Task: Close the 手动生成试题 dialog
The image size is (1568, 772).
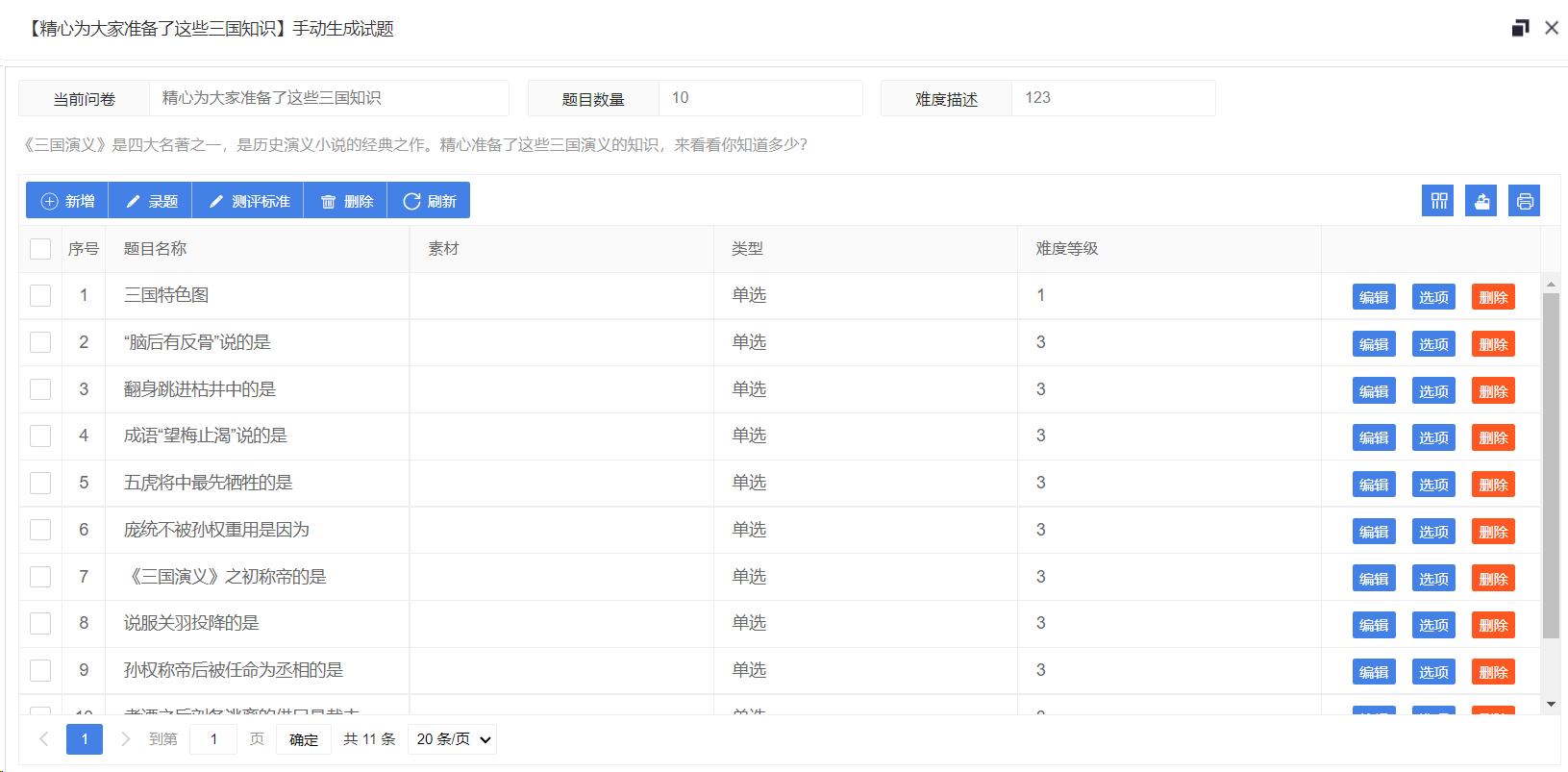Action: [x=1552, y=28]
